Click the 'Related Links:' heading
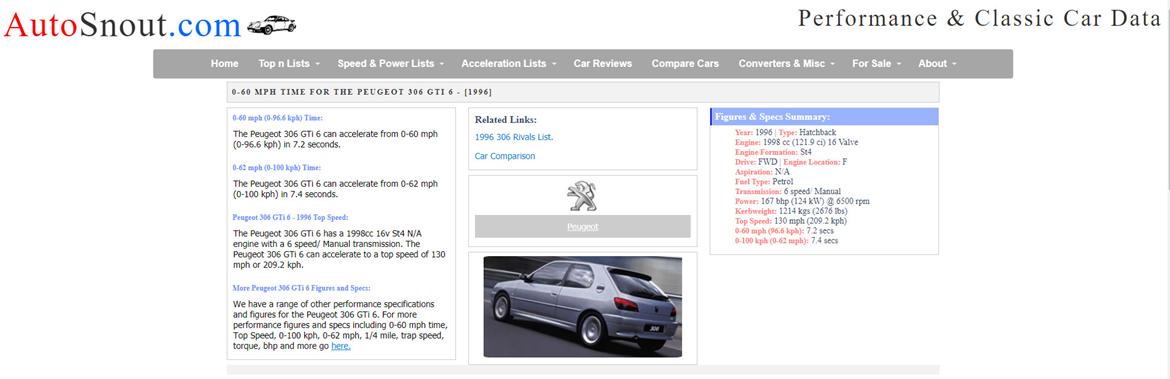Viewport: 1170px width, 379px height. pos(506,119)
